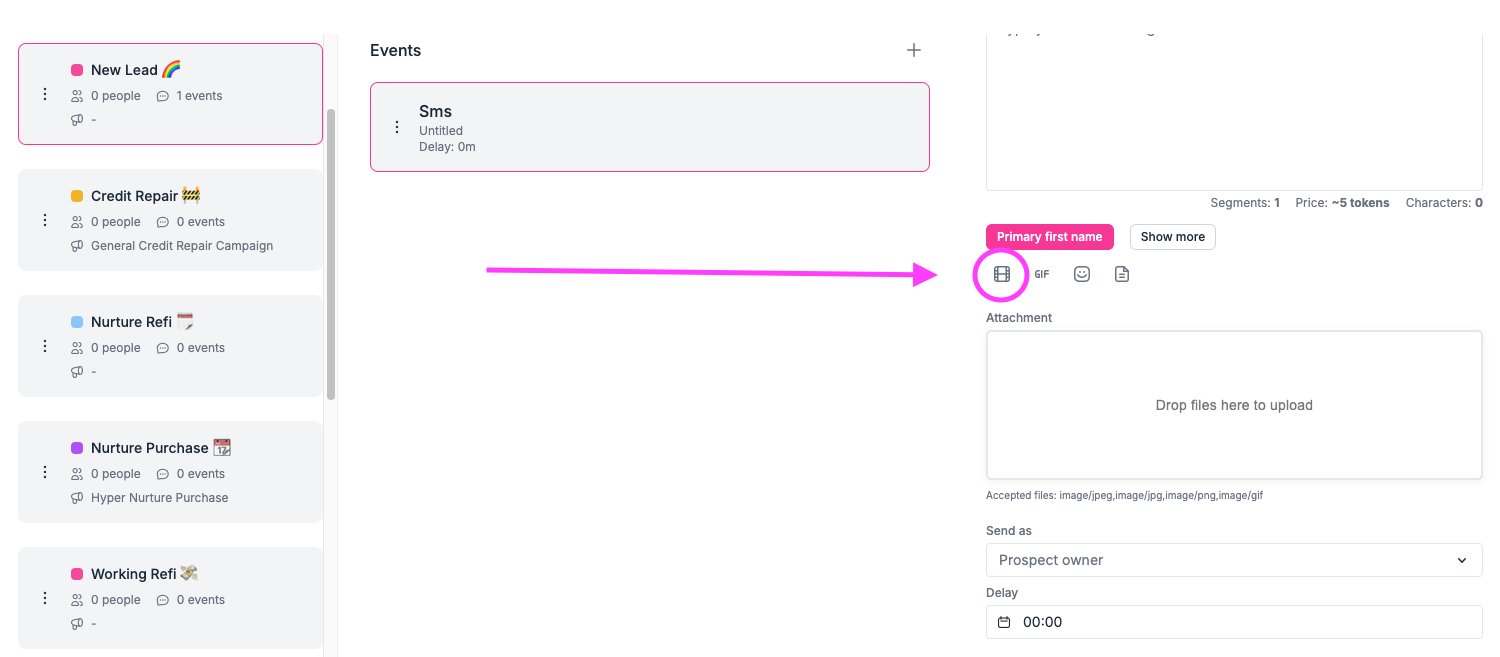The image size is (1500, 657).
Task: Open Working Refi stage options menu
Action: click(x=44, y=598)
